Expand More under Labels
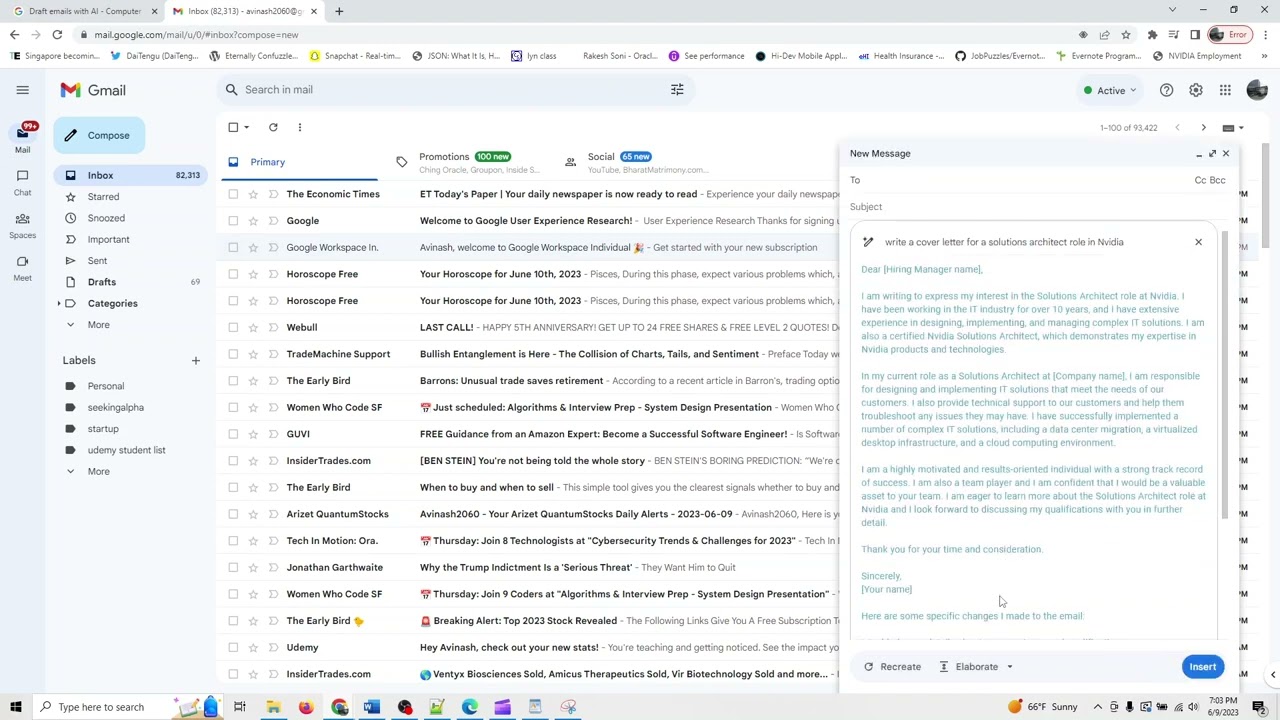 (x=98, y=471)
